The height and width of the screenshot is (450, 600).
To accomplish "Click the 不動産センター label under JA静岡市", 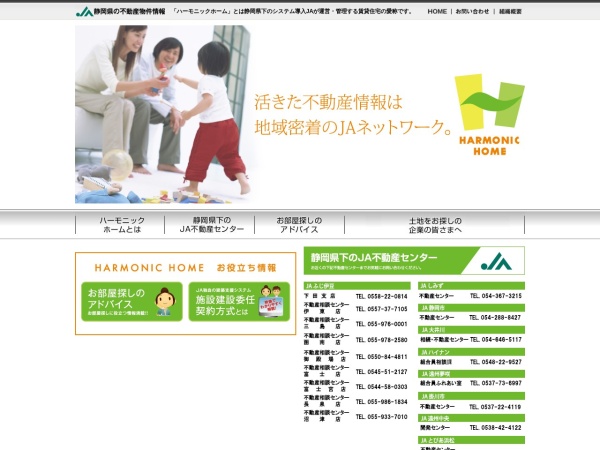I will [x=437, y=318].
